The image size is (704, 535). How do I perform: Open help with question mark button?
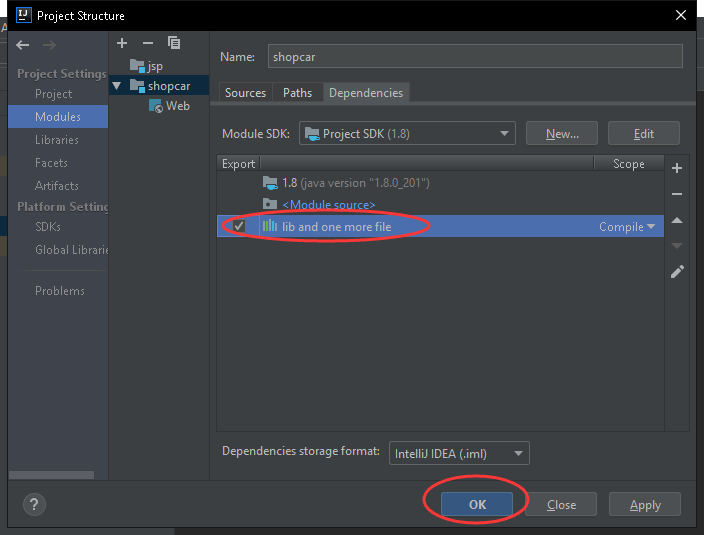[x=34, y=504]
